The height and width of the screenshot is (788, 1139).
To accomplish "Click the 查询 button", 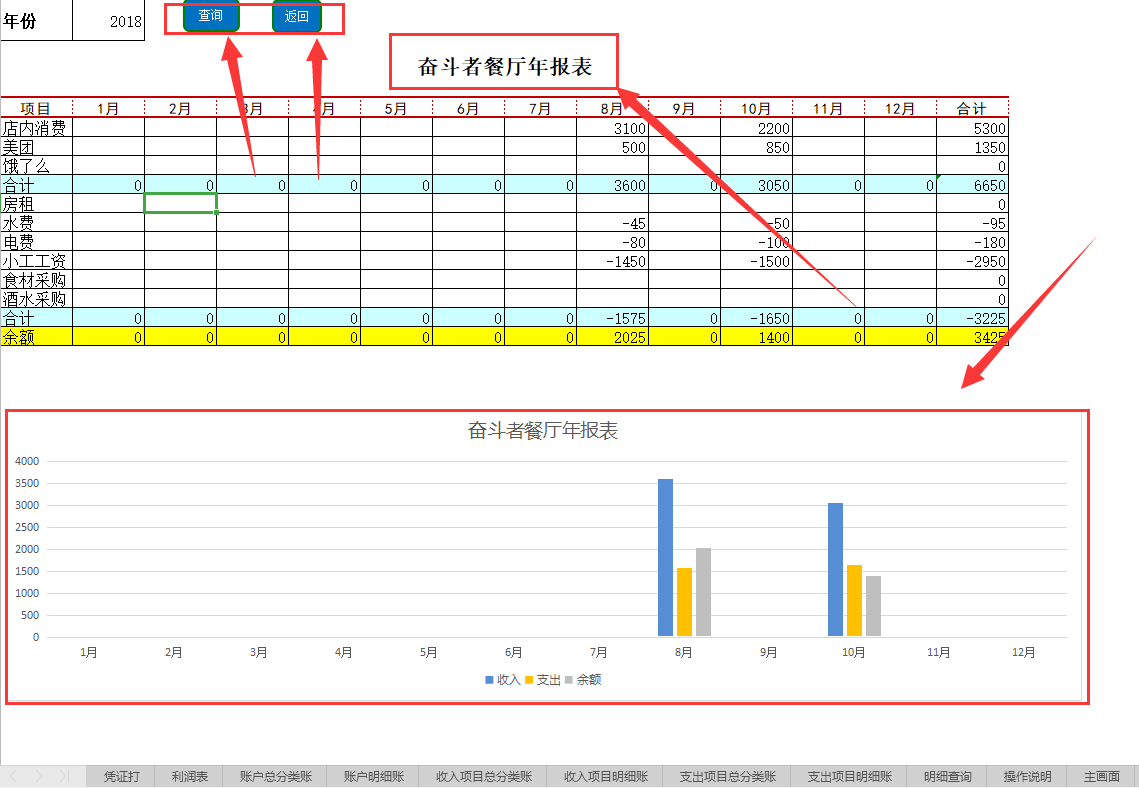I will coord(211,17).
